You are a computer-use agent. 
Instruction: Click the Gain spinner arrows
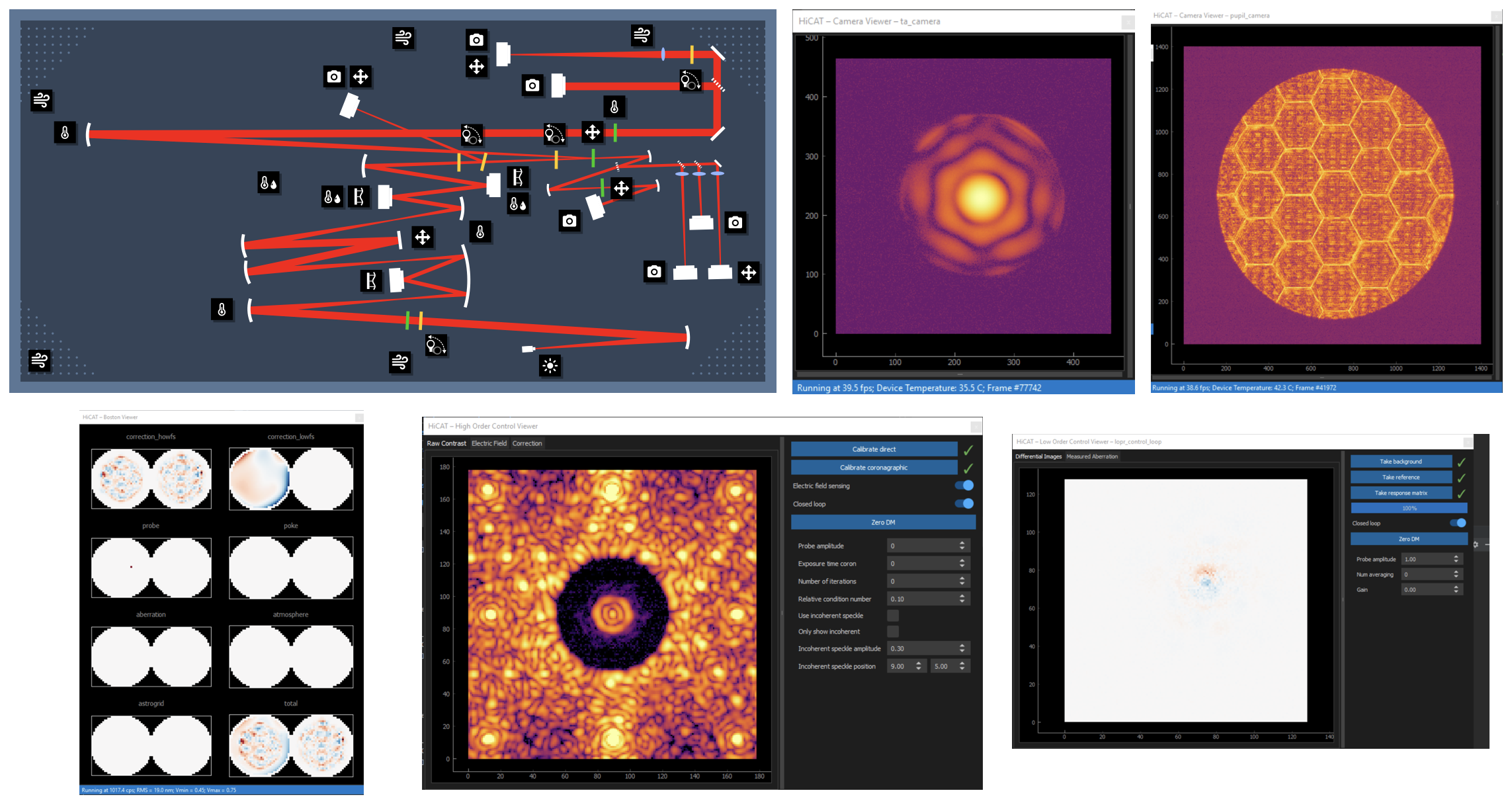click(1456, 589)
